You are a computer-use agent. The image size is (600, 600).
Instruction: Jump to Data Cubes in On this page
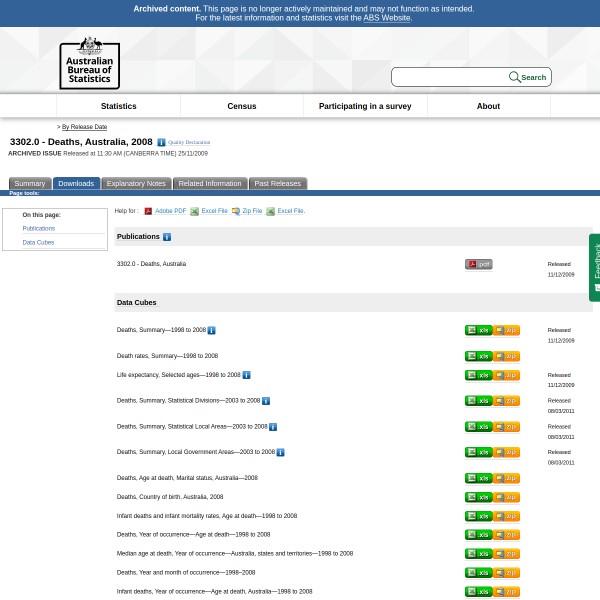(38, 242)
